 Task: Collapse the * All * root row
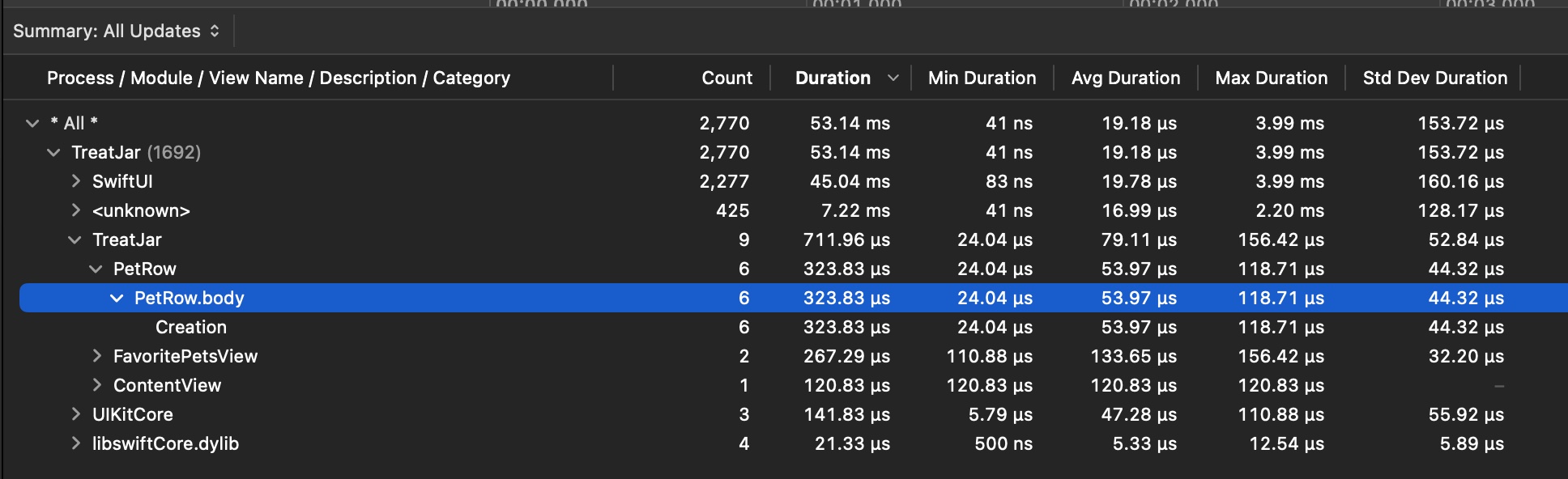click(32, 123)
